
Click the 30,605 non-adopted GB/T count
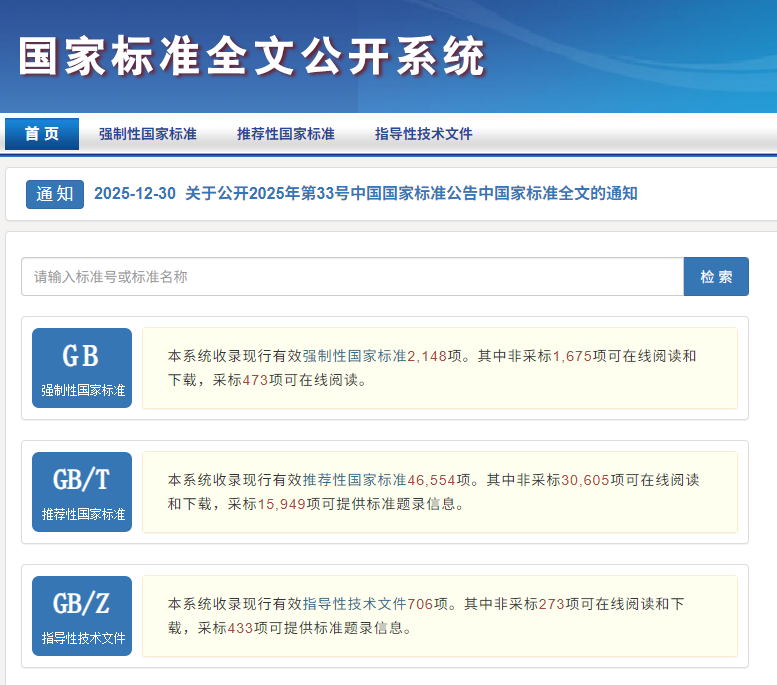[585, 480]
